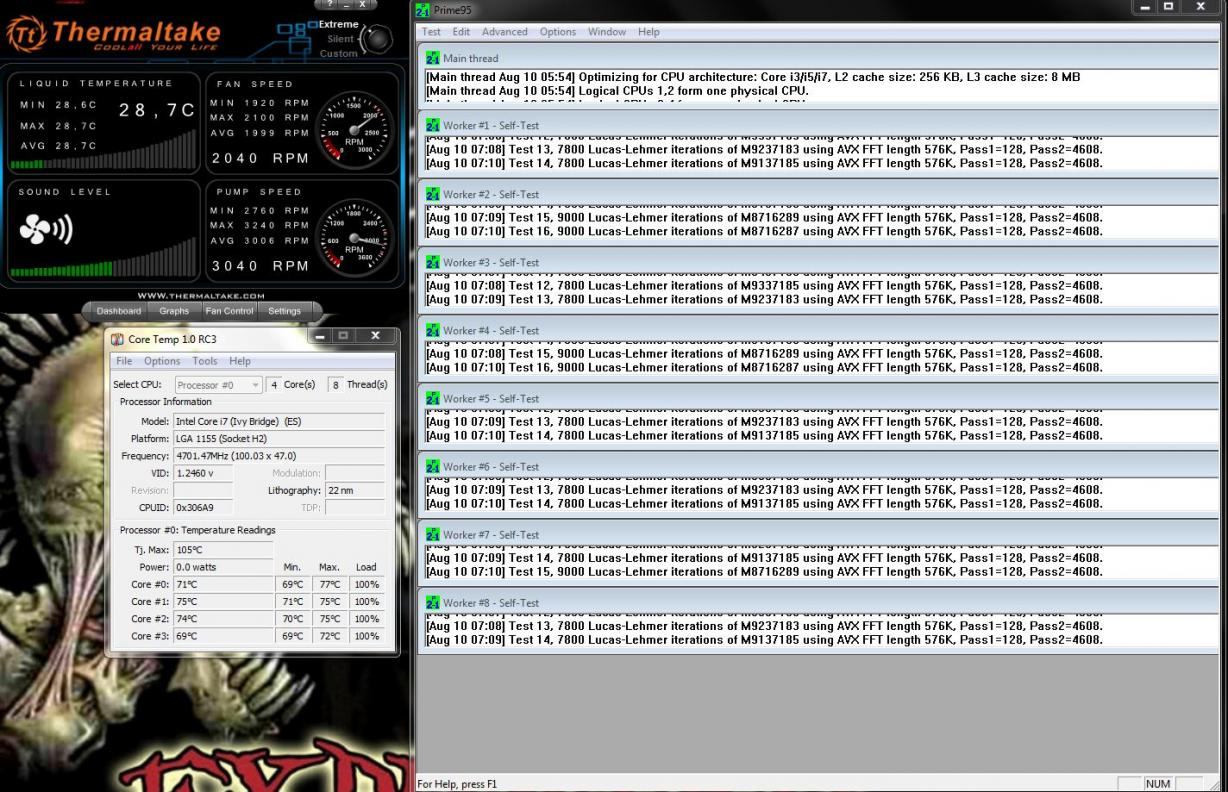Click the Core Temp title bar icon
Viewport: 1228px width, 792px height.
tap(117, 339)
